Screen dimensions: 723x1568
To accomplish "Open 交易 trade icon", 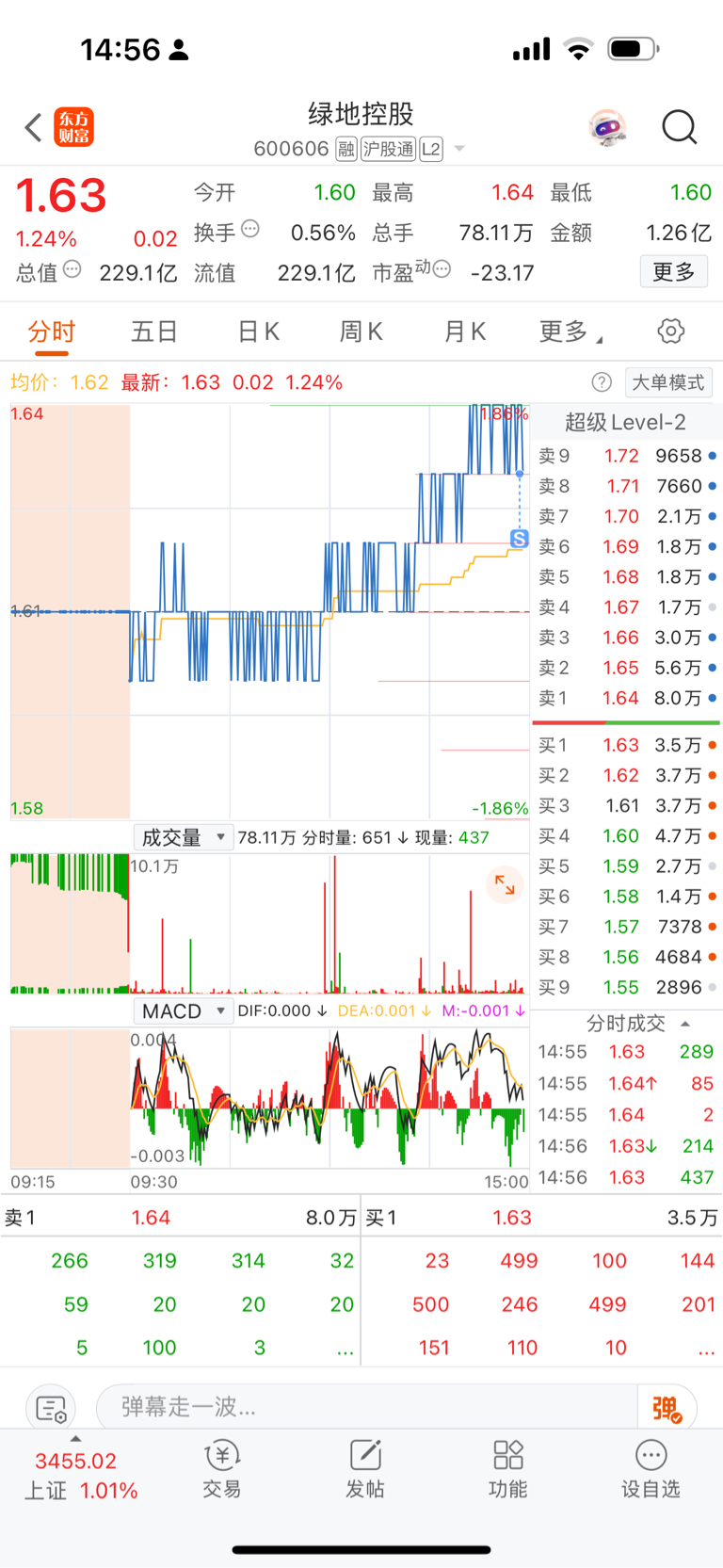I will 222,1468.
